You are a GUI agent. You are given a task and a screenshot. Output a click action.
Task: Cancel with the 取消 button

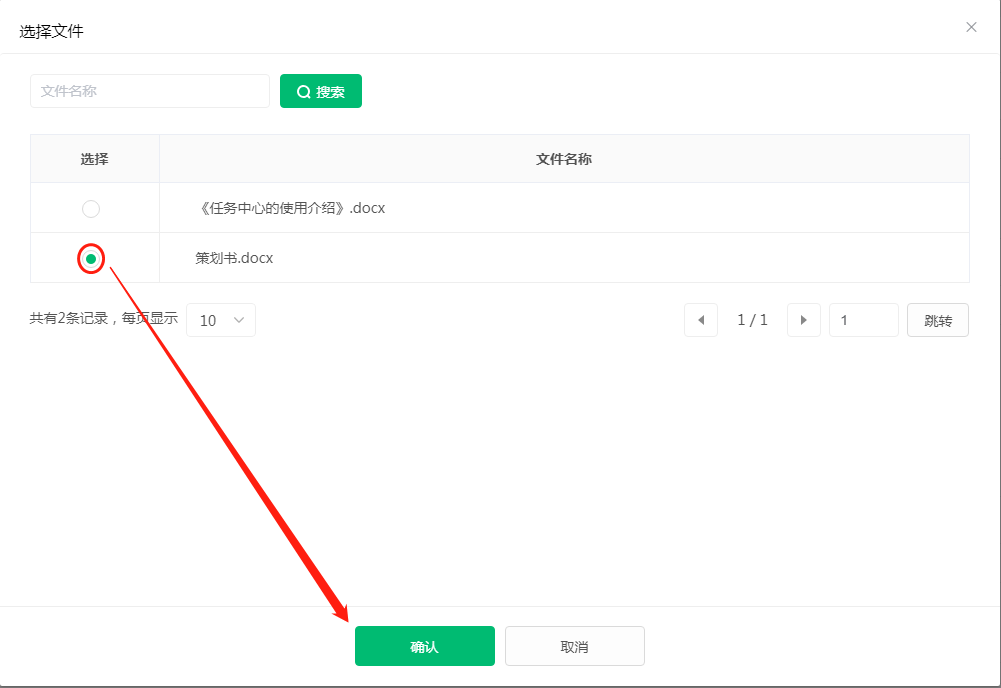[575, 647]
